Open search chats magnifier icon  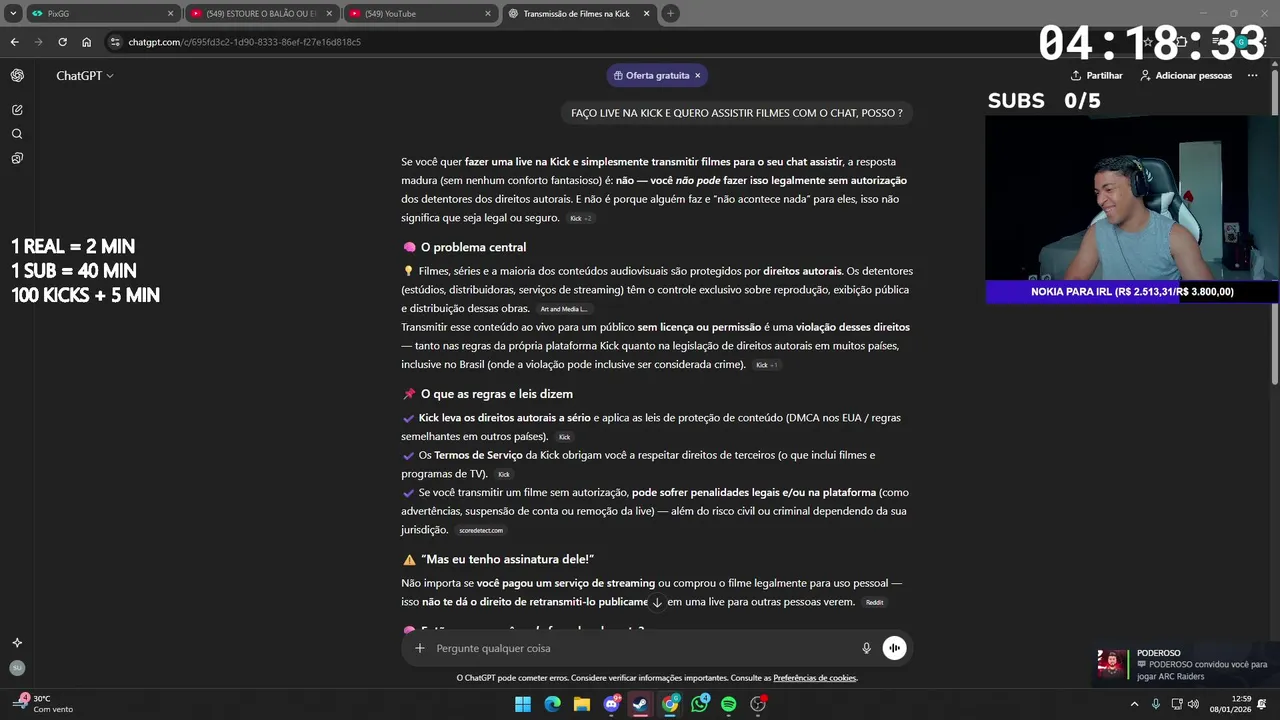pyautogui.click(x=17, y=134)
